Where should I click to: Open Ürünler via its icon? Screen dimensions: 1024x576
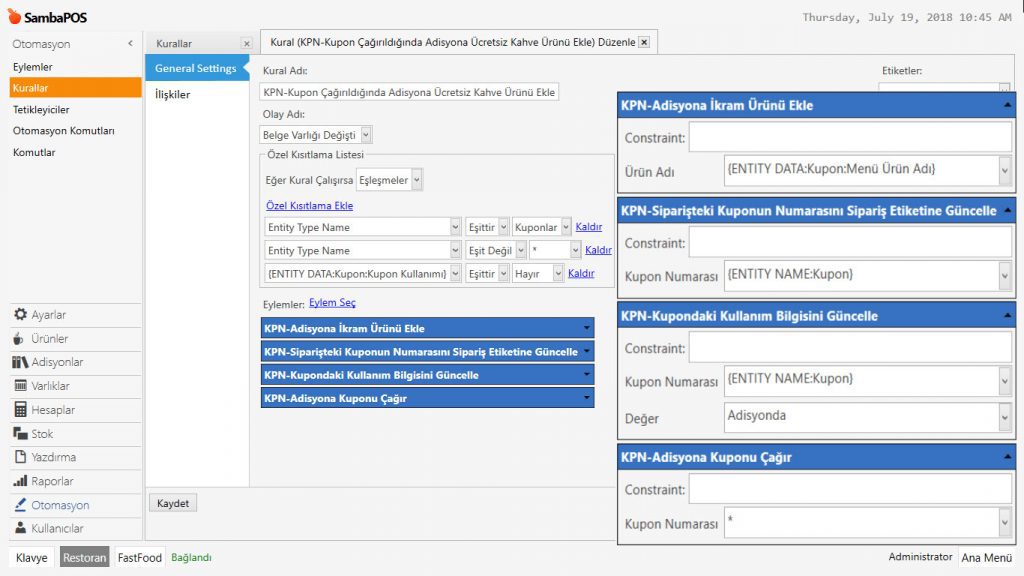[20, 339]
